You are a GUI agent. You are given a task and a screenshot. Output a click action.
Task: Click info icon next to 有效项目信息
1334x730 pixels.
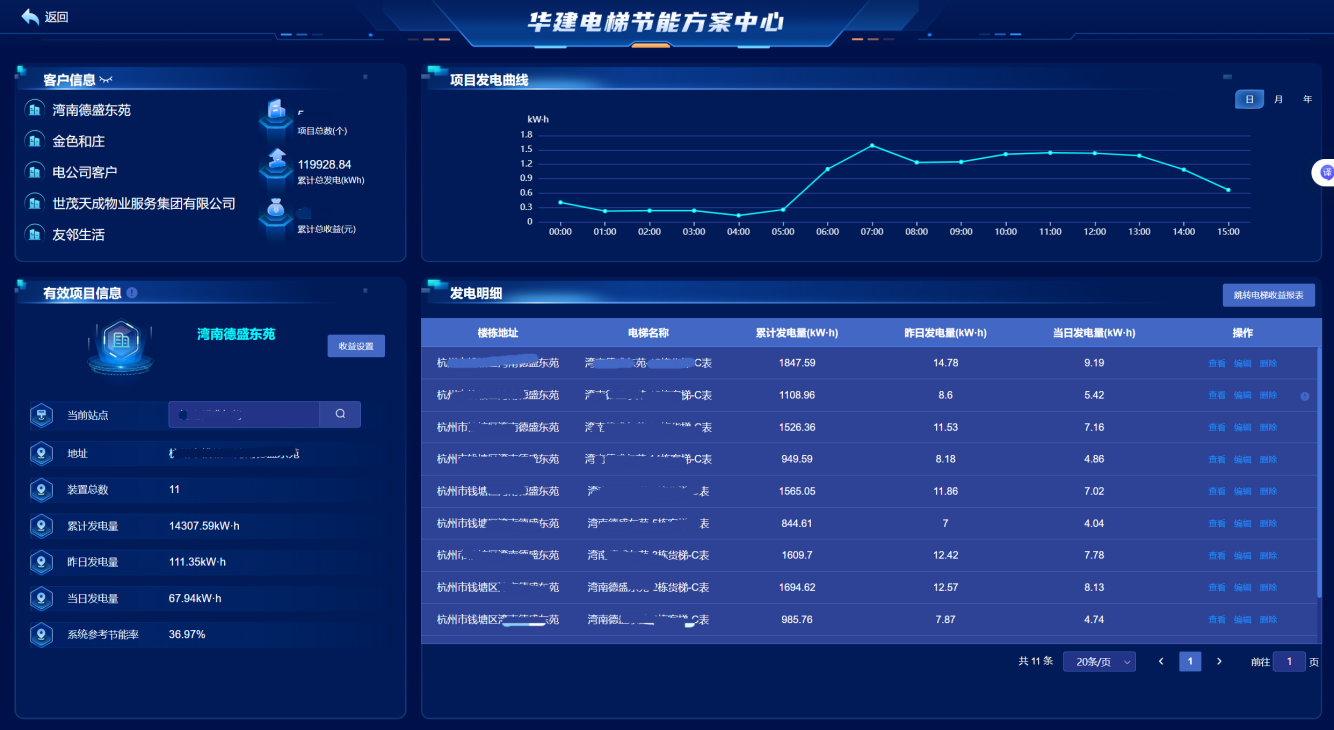(132, 293)
